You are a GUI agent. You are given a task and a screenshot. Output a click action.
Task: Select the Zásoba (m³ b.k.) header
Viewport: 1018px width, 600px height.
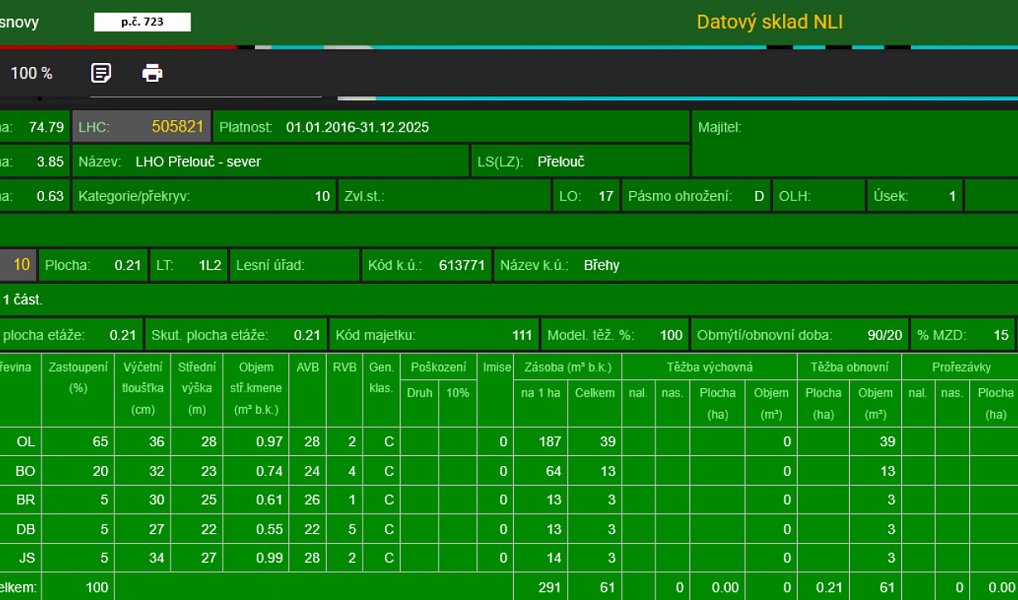click(x=567, y=367)
